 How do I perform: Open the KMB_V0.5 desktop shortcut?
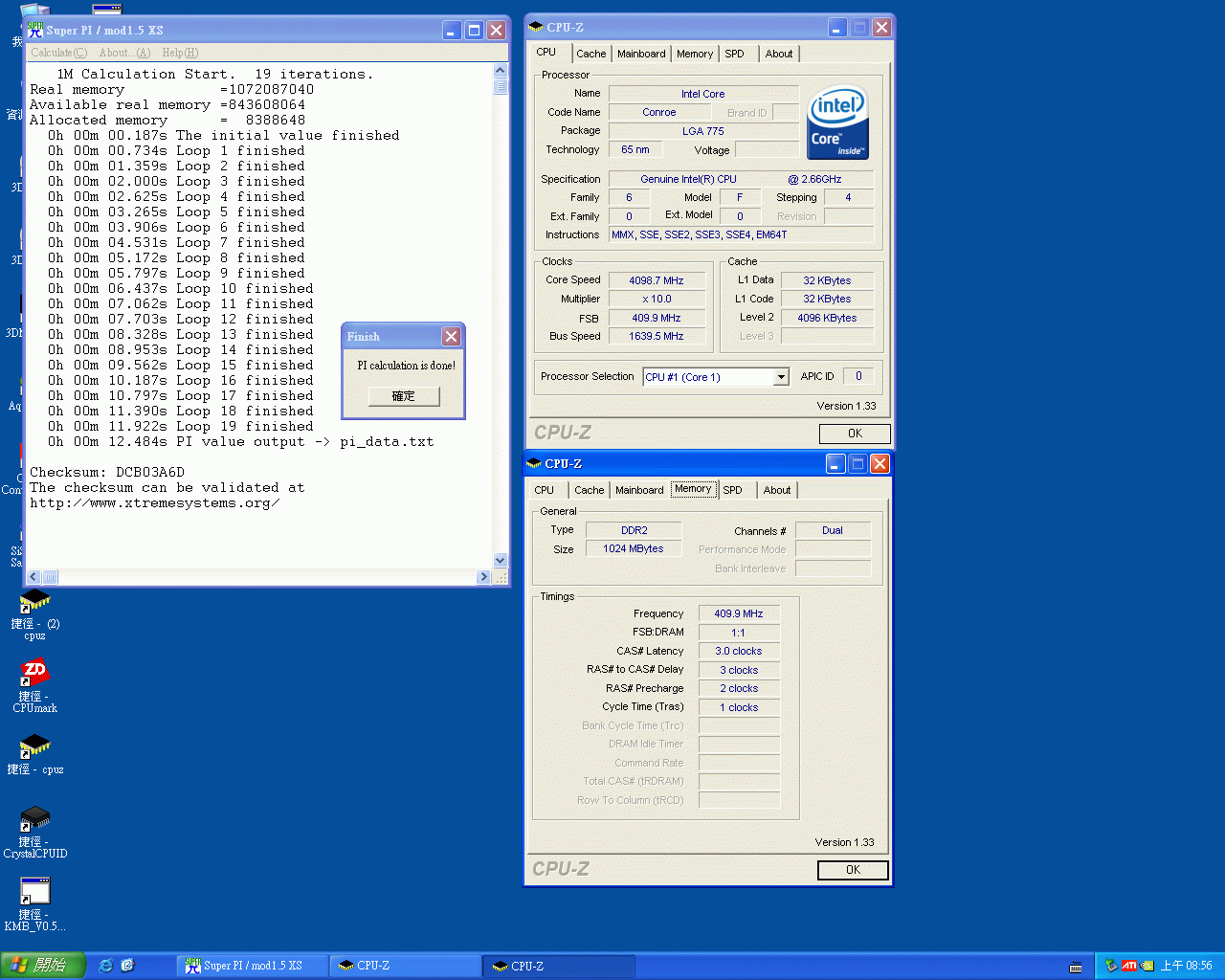(34, 903)
